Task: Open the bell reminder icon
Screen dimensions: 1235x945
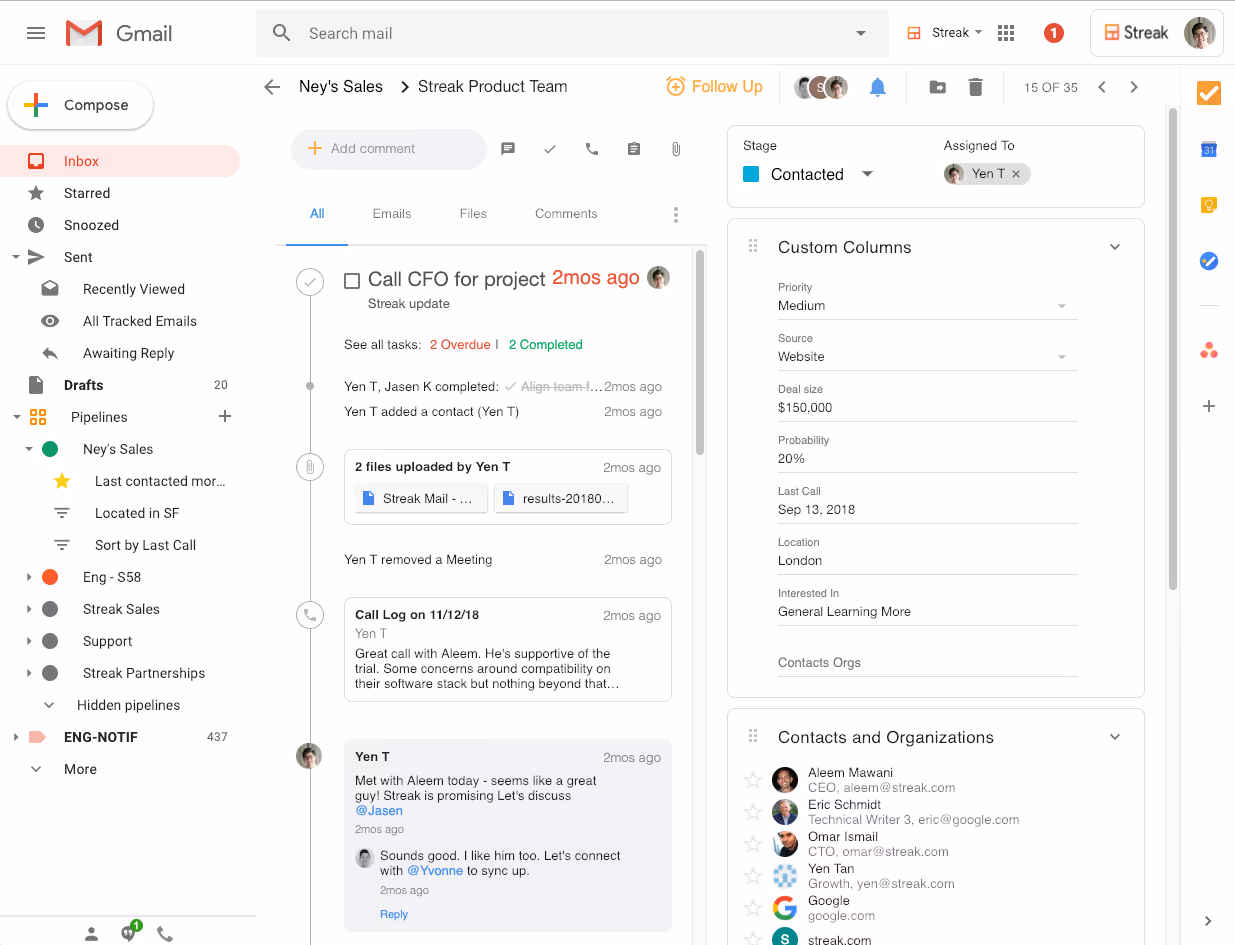Action: [x=878, y=87]
